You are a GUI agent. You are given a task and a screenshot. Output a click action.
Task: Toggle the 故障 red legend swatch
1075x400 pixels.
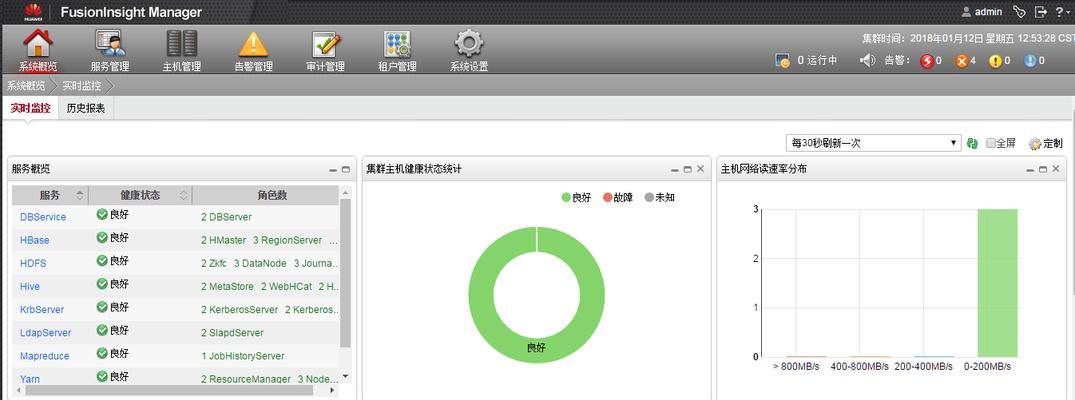tap(607, 198)
